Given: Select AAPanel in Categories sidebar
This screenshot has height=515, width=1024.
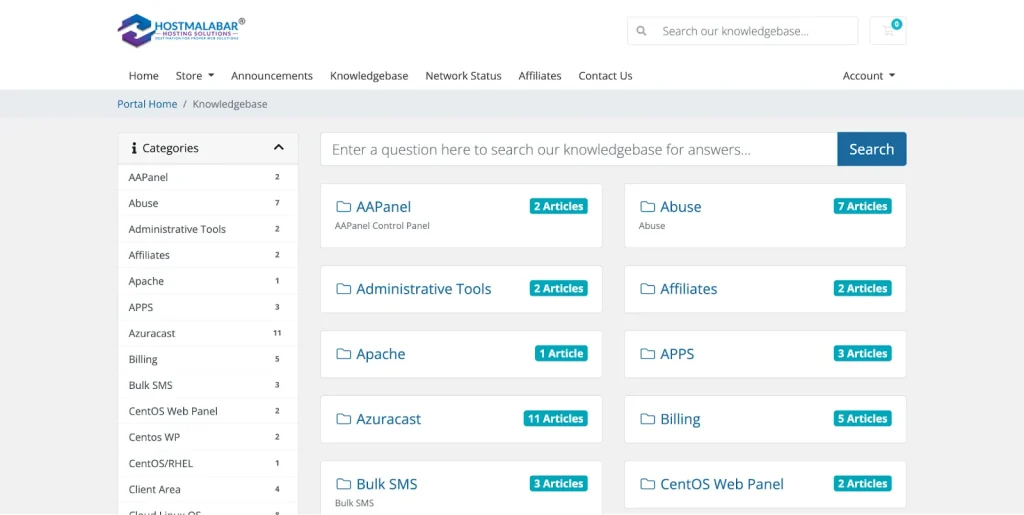Looking at the screenshot, I should (208, 177).
